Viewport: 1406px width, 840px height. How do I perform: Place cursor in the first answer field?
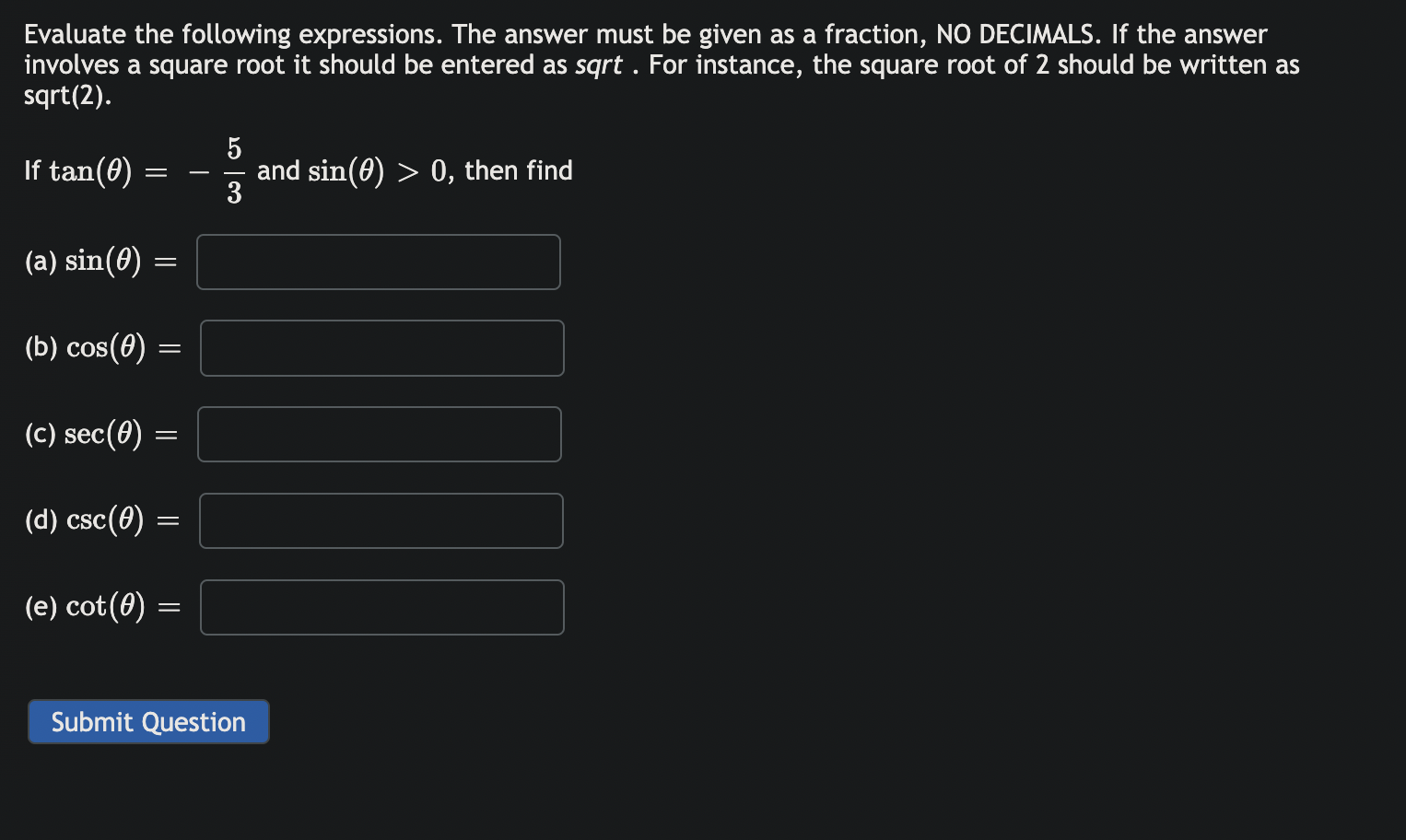(x=378, y=262)
